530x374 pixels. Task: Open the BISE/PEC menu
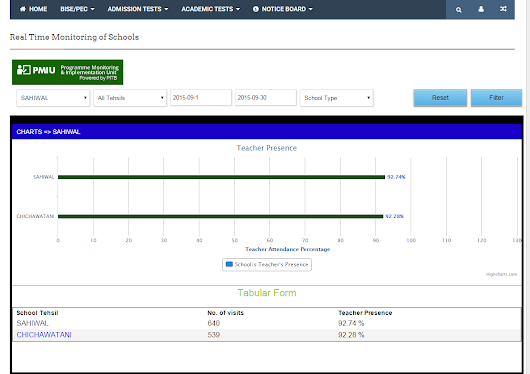pyautogui.click(x=77, y=9)
